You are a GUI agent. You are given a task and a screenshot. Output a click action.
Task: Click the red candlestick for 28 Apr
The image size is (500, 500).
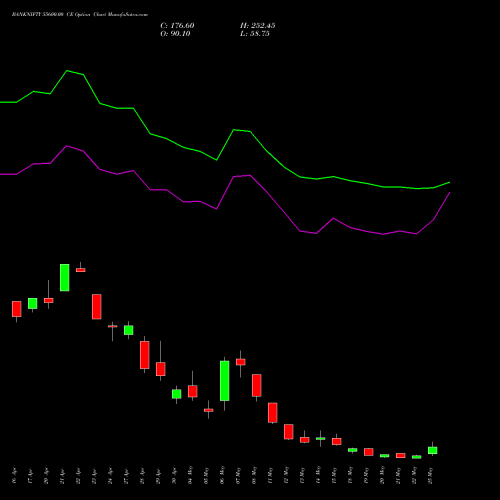click(x=145, y=355)
